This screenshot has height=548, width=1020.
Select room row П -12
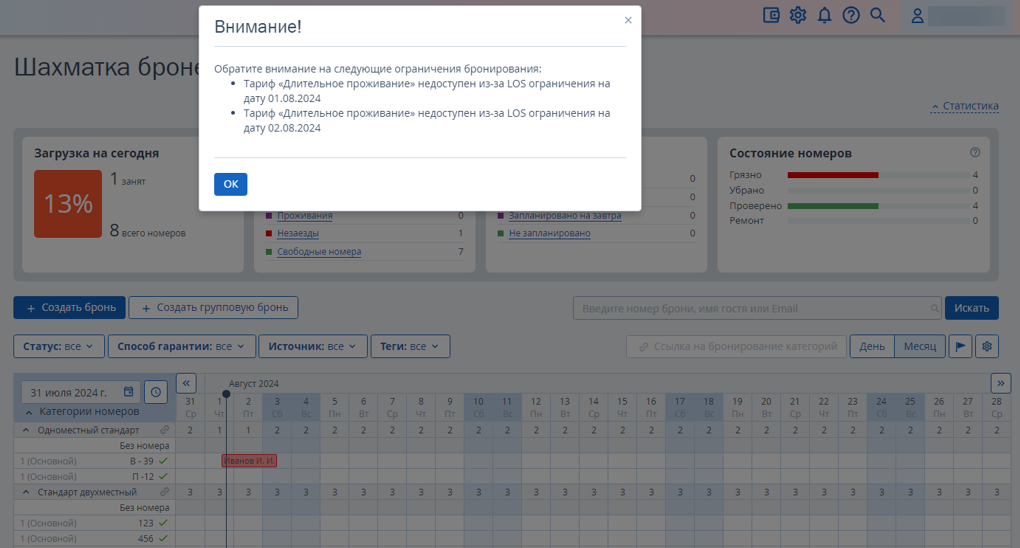[x=94, y=476]
